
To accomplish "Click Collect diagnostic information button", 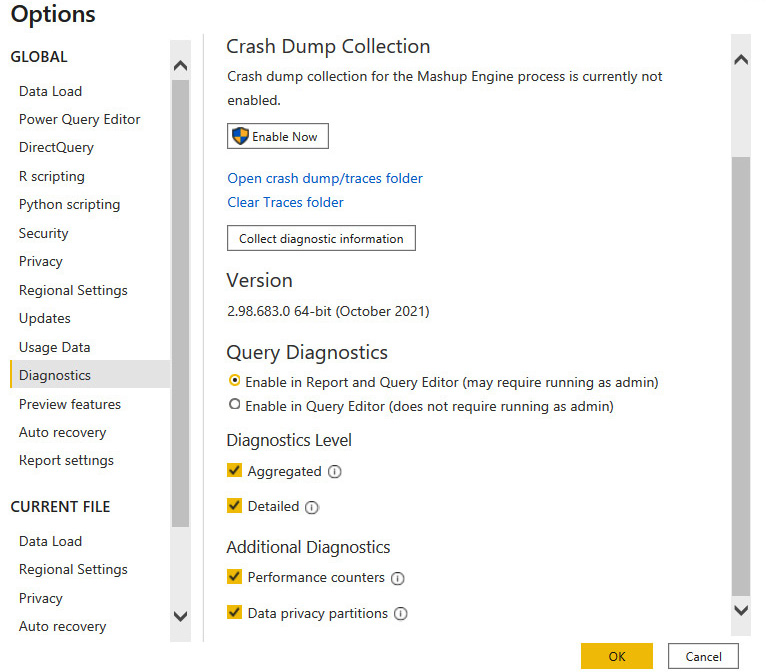I will [321, 238].
